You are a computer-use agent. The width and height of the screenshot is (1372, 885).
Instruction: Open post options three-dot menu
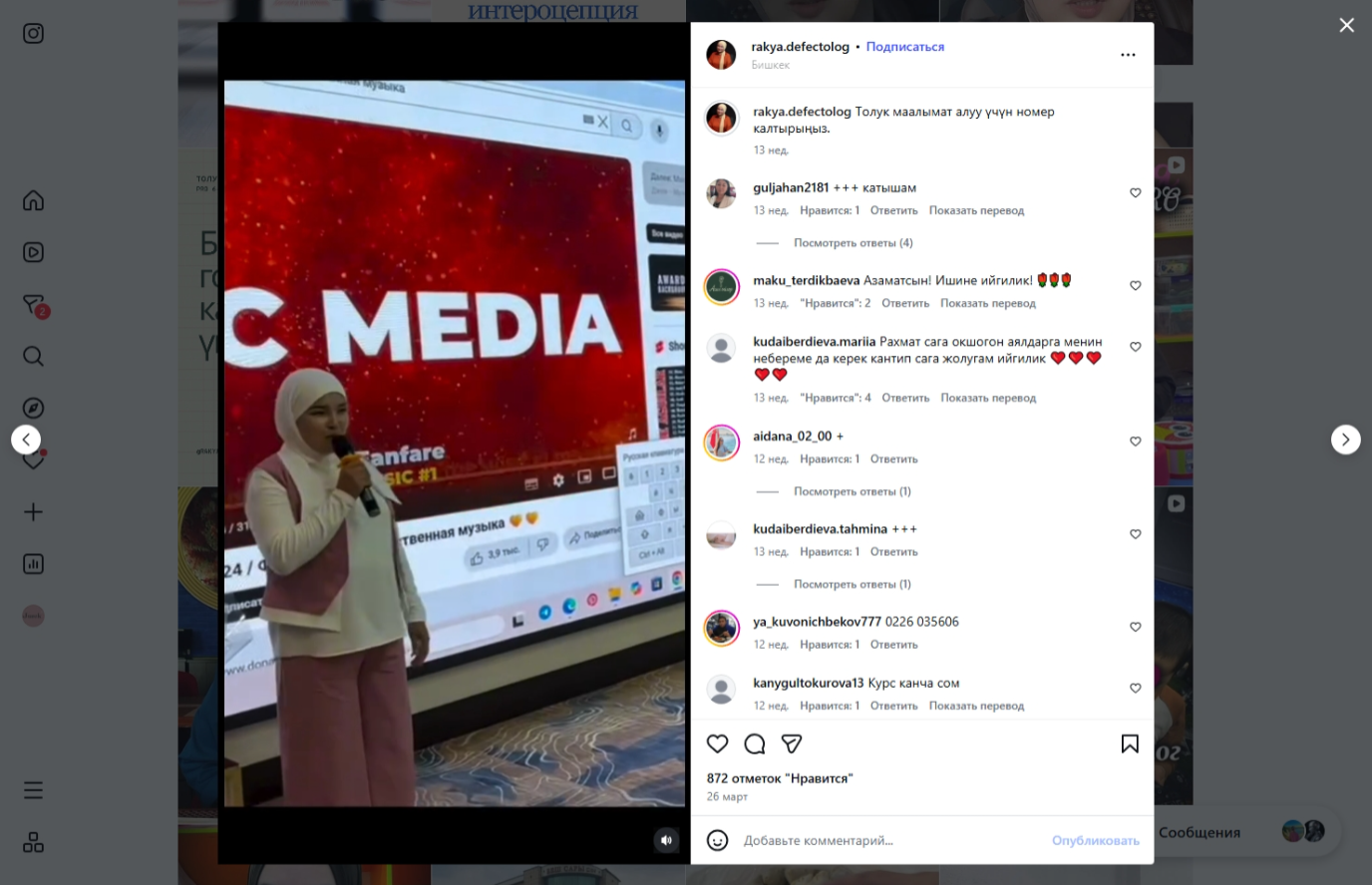(x=1128, y=55)
